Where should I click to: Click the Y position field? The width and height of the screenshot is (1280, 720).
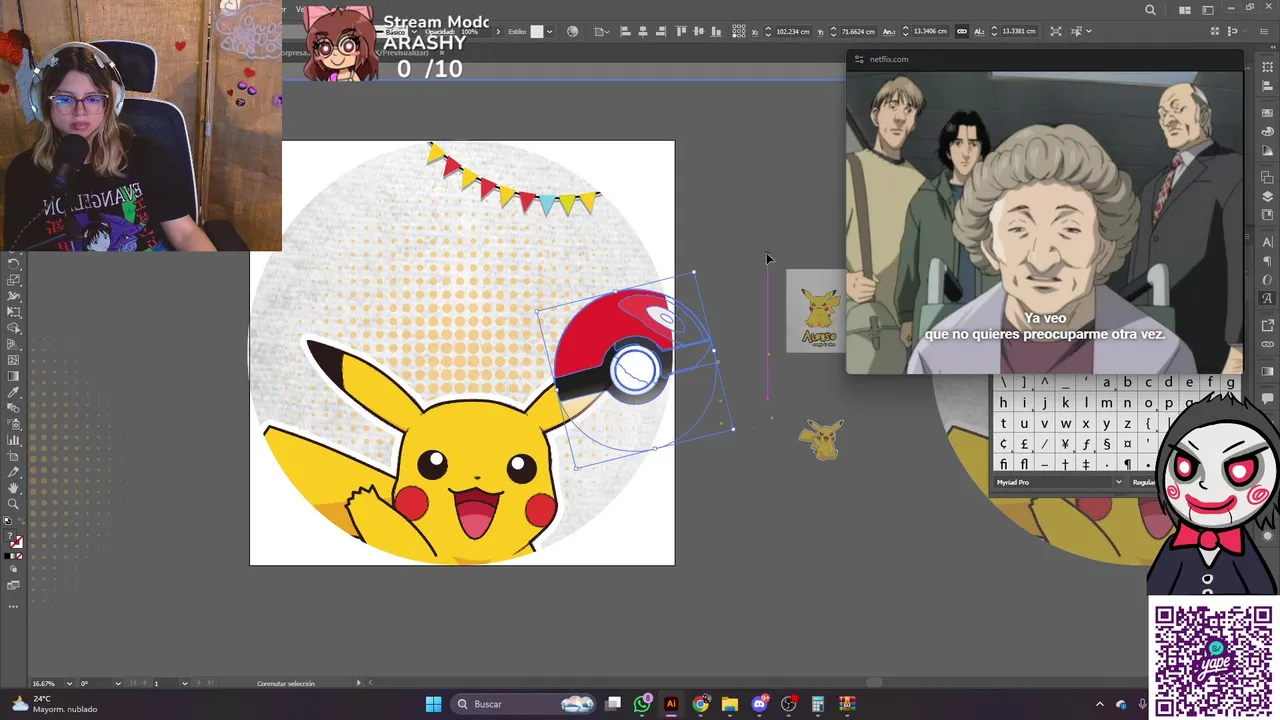858,31
